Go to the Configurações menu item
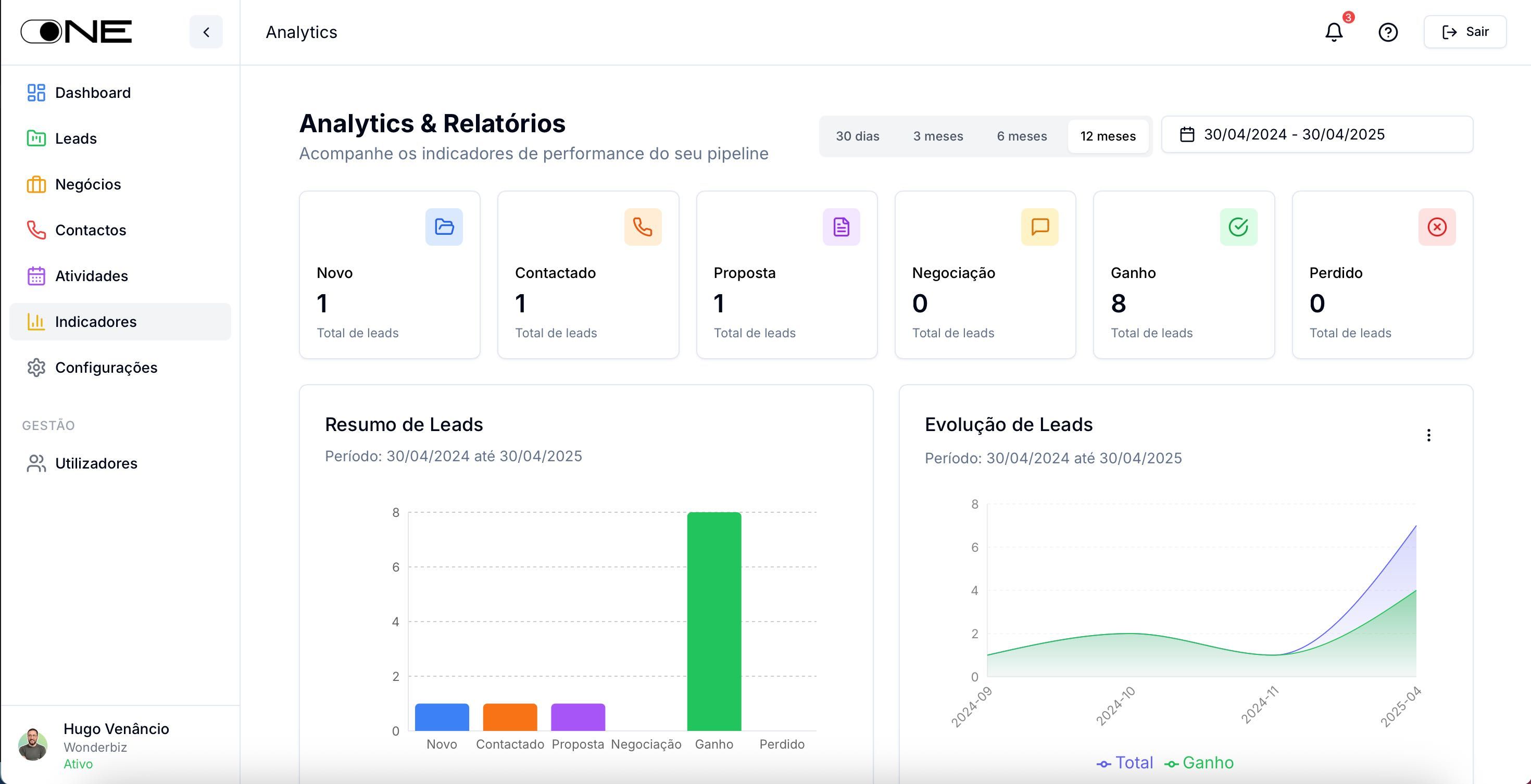Image resolution: width=1531 pixels, height=784 pixels. 120,368
